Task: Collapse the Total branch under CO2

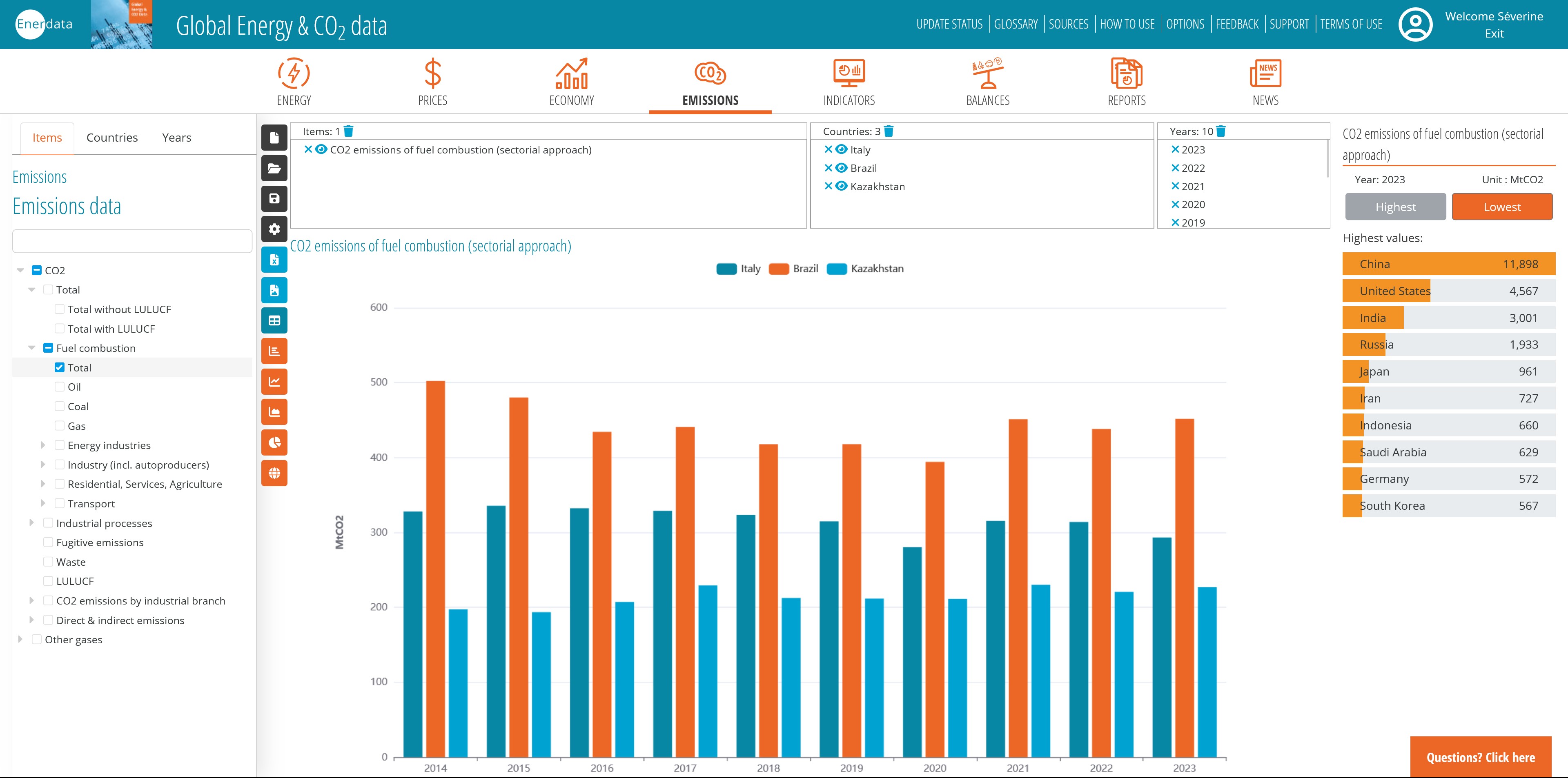Action: tap(32, 289)
